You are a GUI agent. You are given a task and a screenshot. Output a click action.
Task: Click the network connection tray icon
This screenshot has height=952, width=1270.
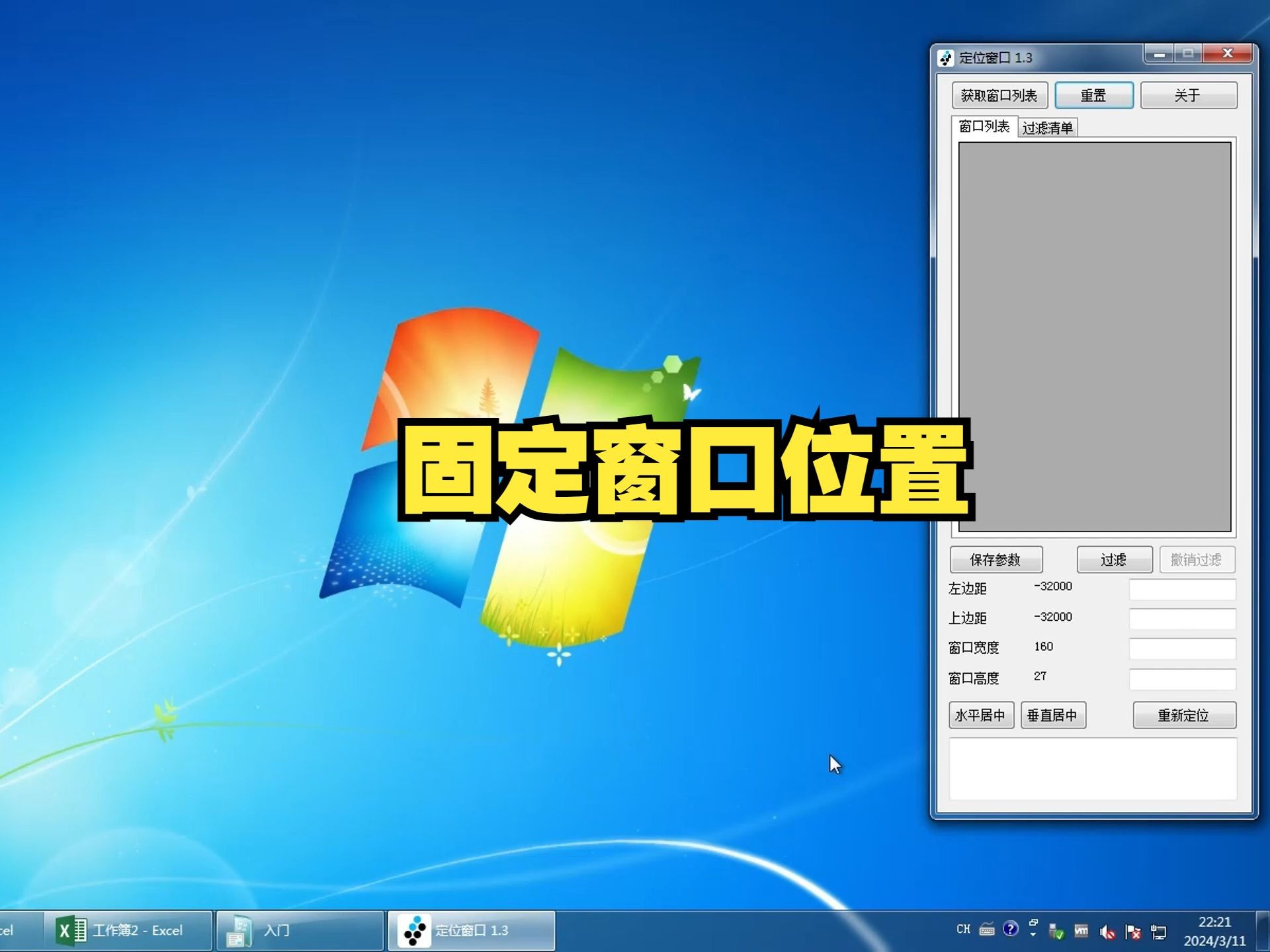[1159, 932]
